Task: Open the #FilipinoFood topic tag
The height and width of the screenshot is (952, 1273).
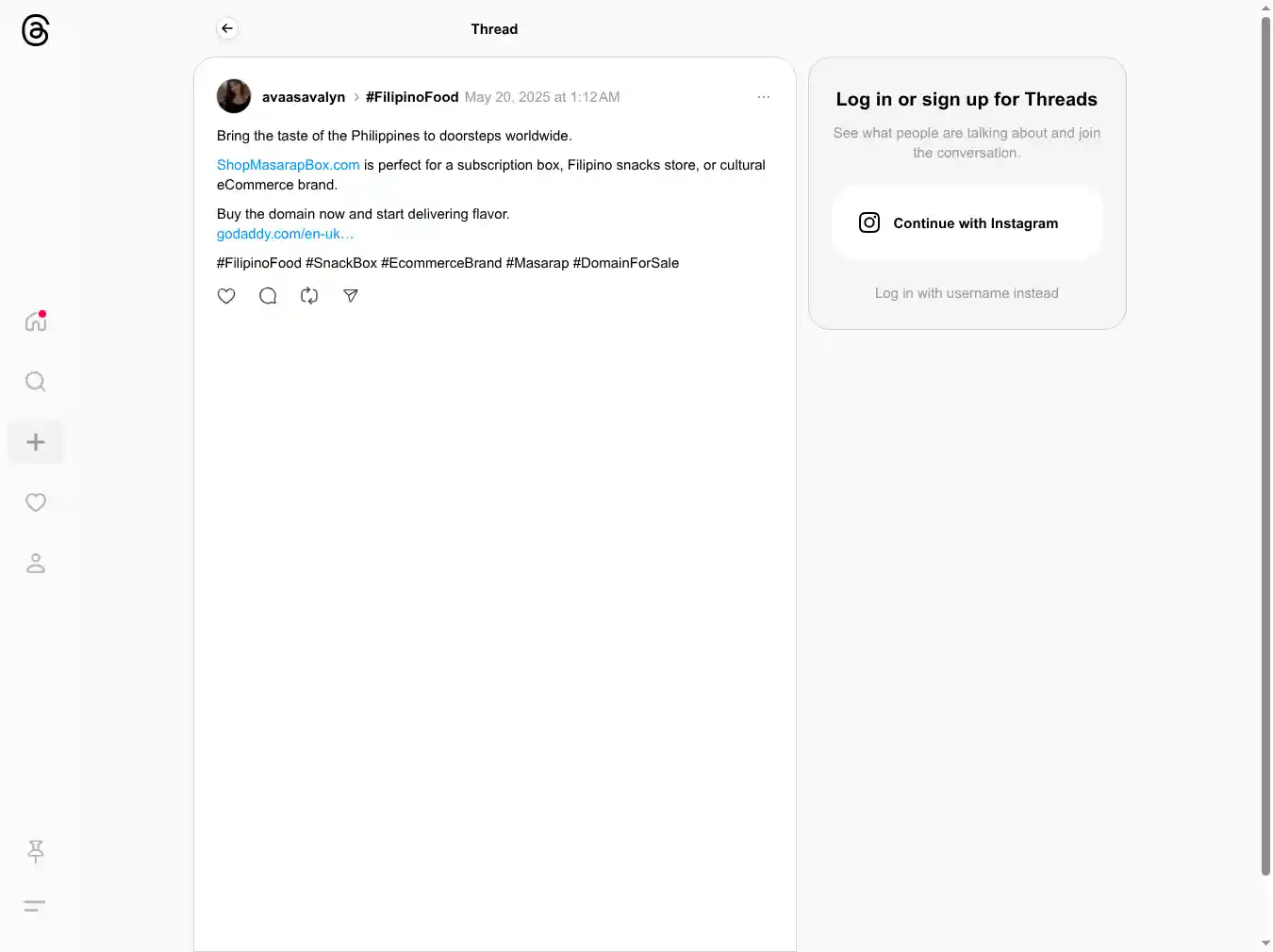Action: click(412, 97)
